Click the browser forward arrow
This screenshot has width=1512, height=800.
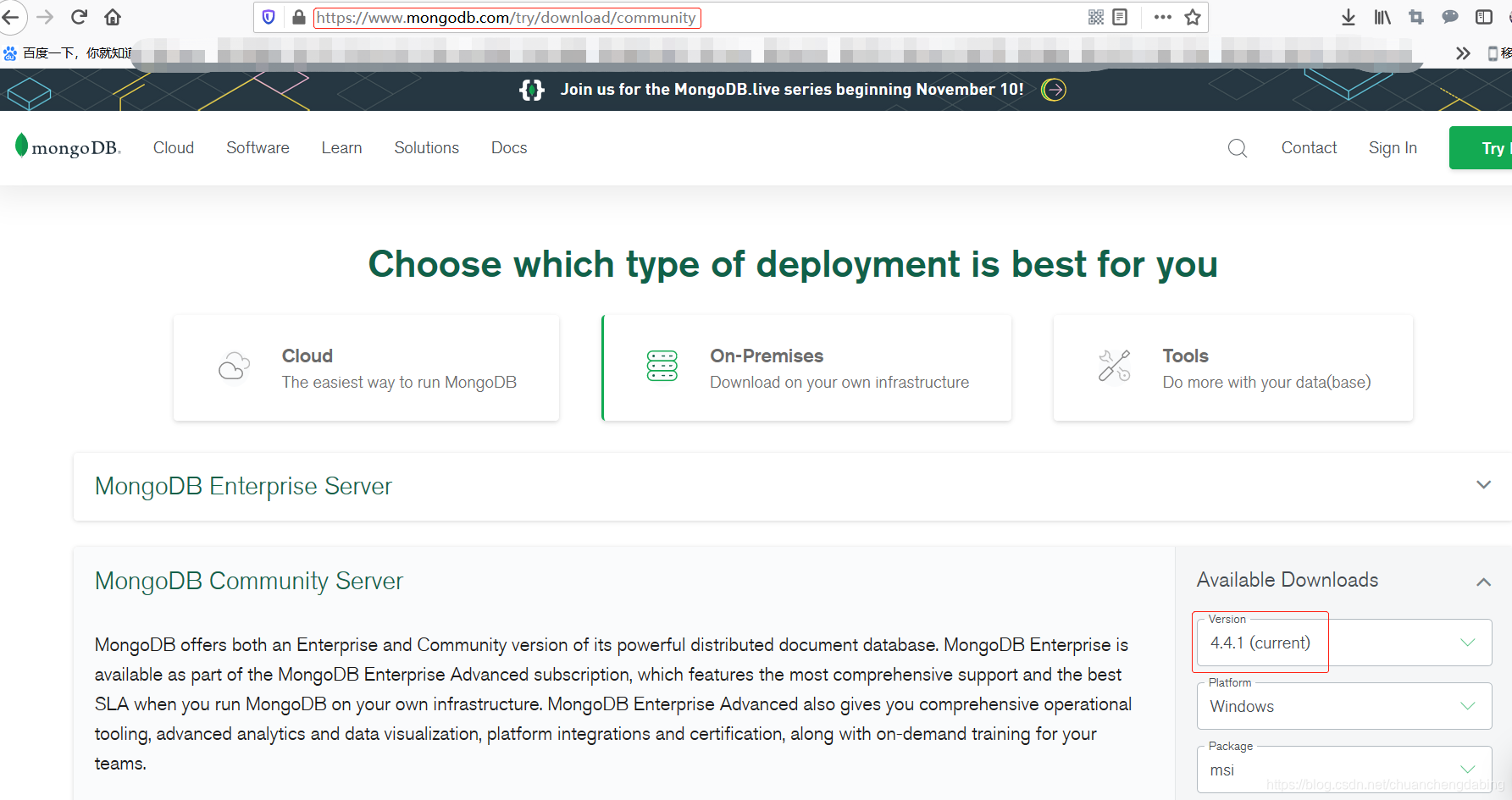[45, 17]
